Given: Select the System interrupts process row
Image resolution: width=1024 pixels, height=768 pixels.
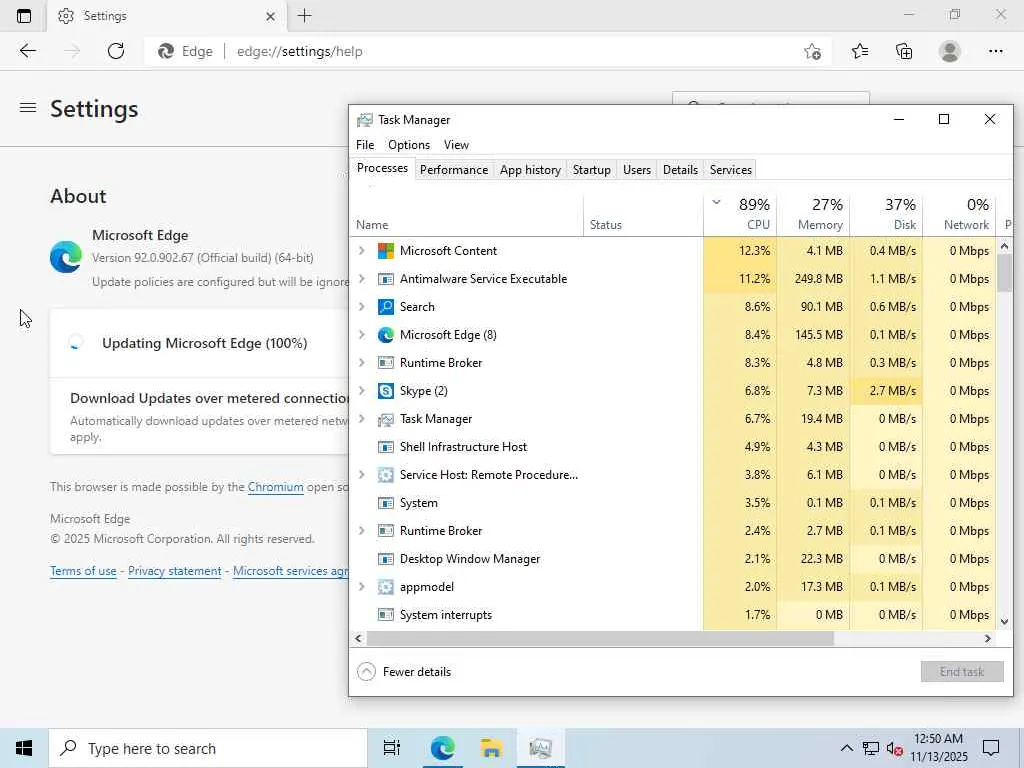Looking at the screenshot, I should (673, 615).
